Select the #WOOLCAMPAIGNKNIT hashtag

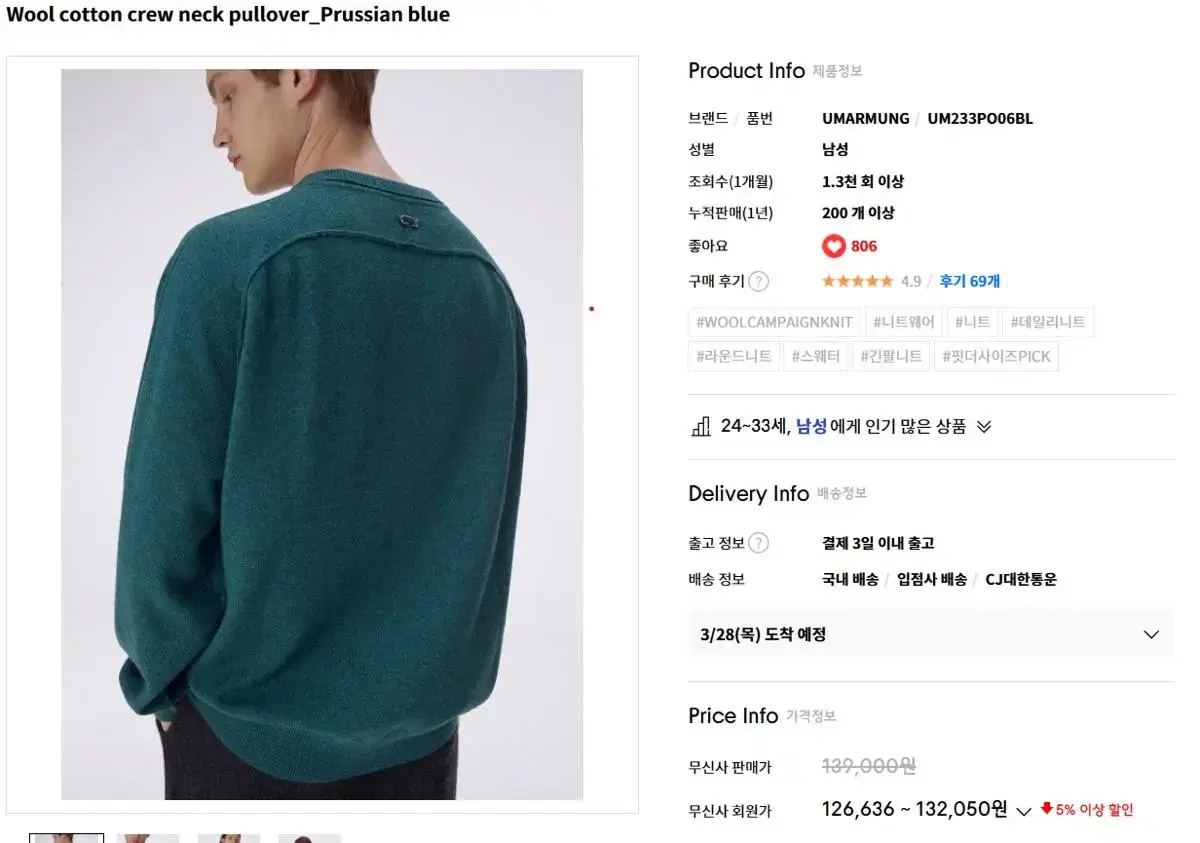774,322
